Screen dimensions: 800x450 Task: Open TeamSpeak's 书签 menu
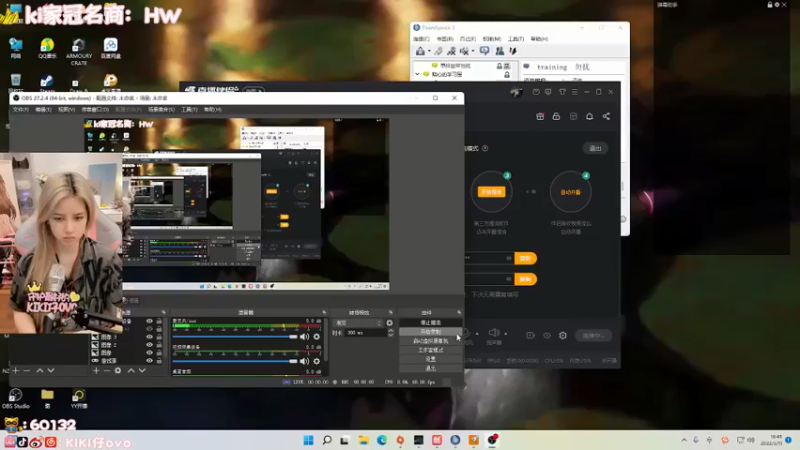point(444,39)
